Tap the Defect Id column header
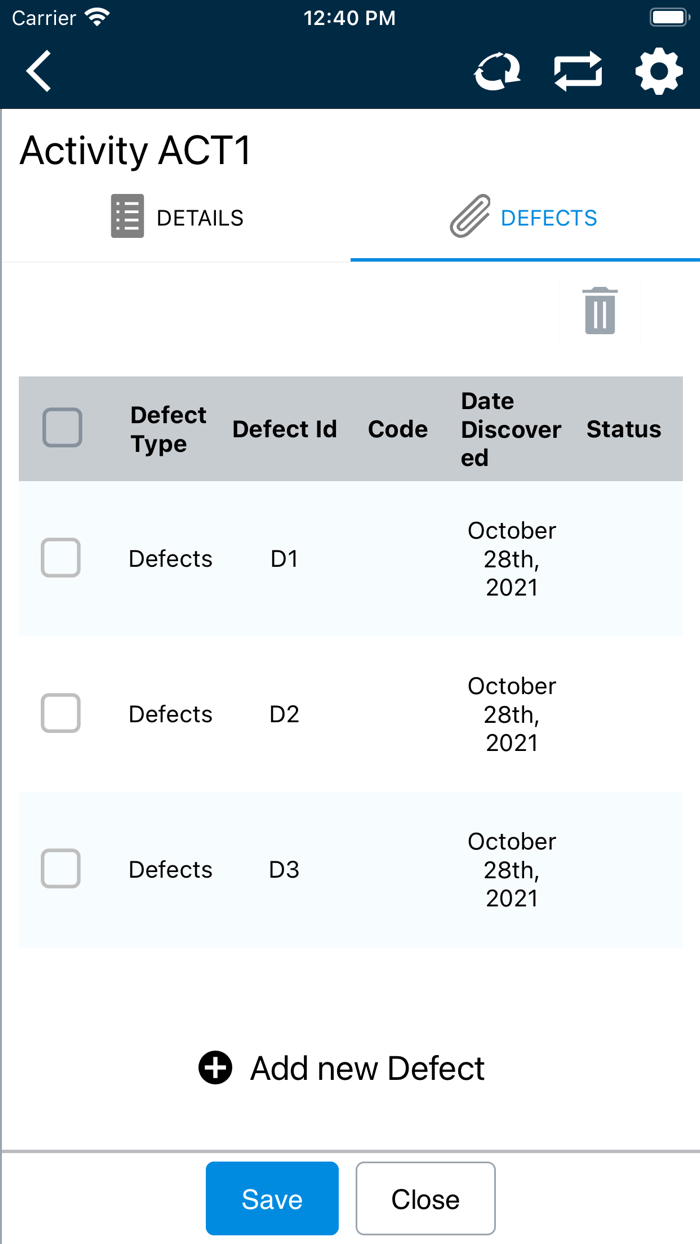The image size is (700, 1244). coord(284,429)
